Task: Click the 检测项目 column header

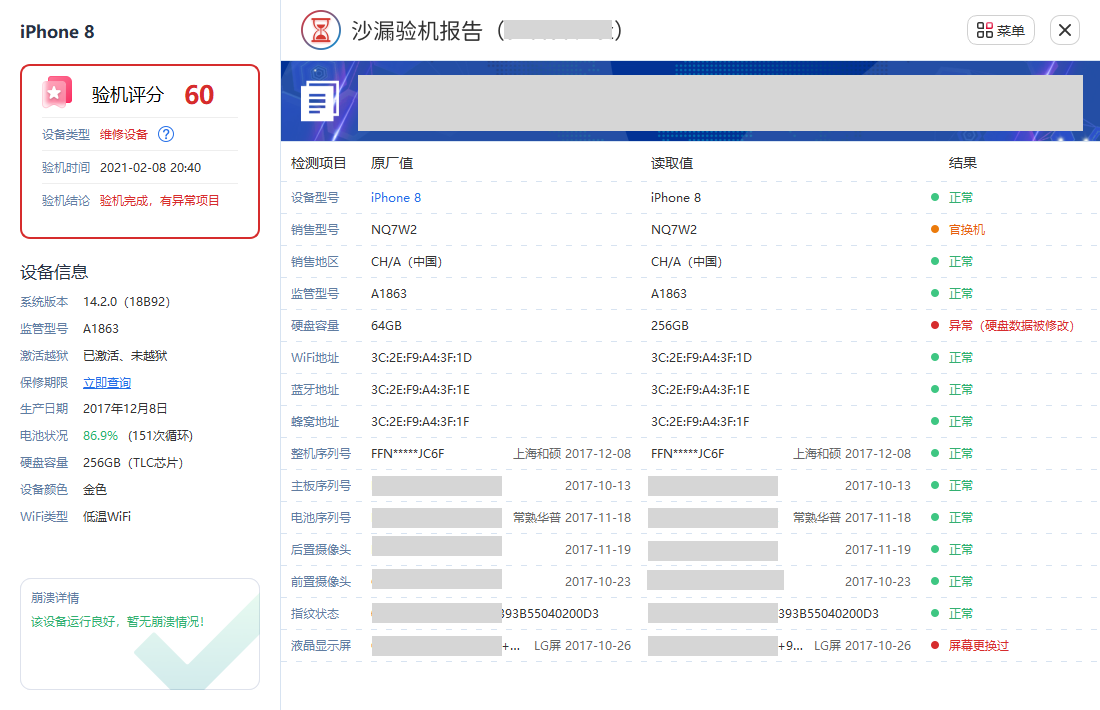Action: click(318, 163)
